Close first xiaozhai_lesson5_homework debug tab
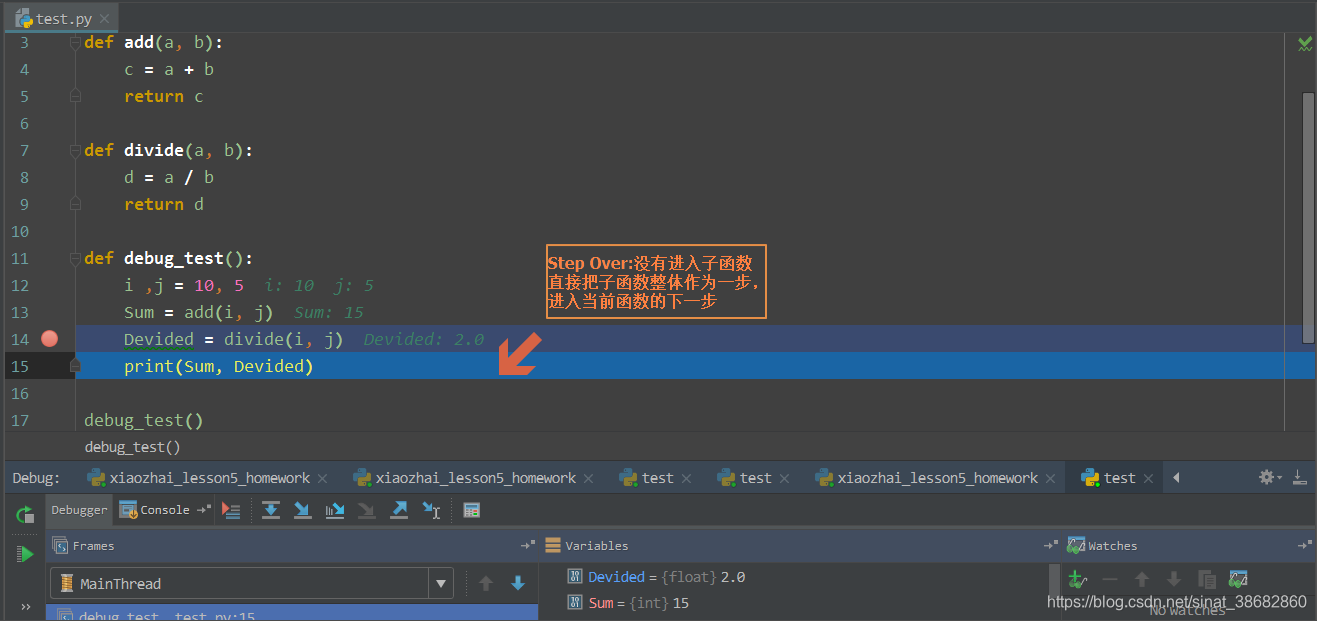Image resolution: width=1317 pixels, height=621 pixels. 323,479
